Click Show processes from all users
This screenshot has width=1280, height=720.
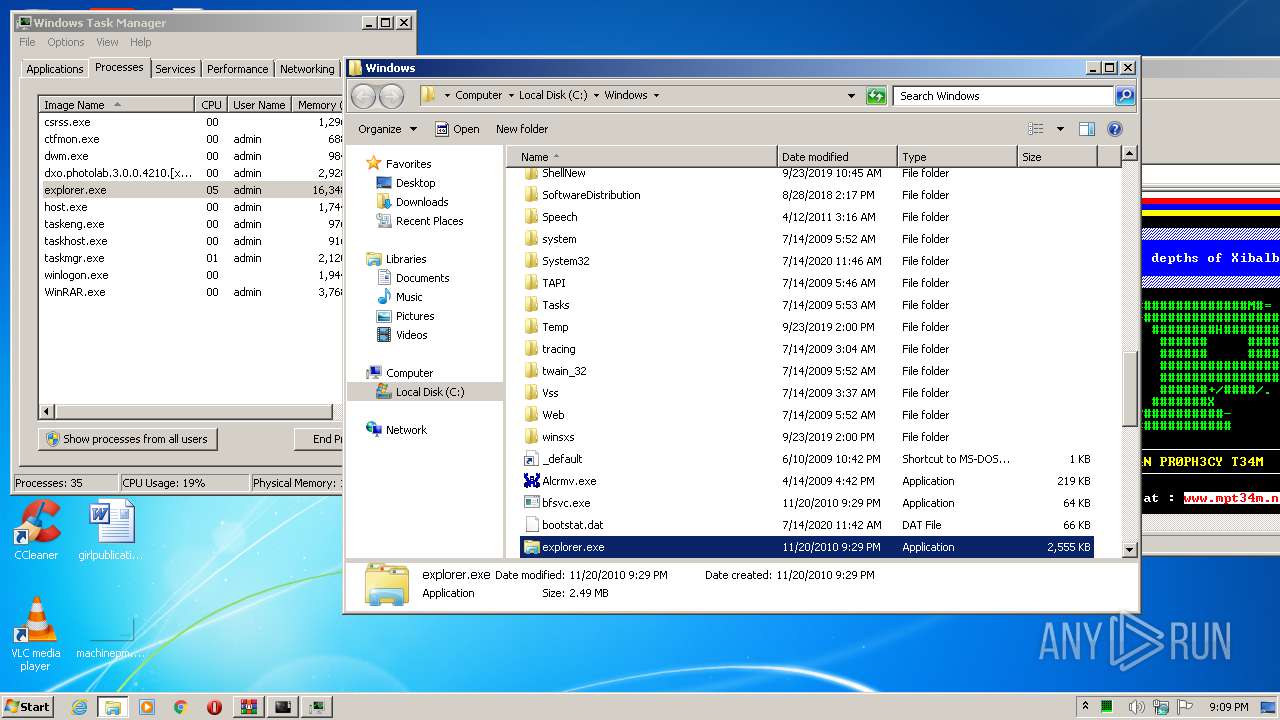click(x=127, y=439)
